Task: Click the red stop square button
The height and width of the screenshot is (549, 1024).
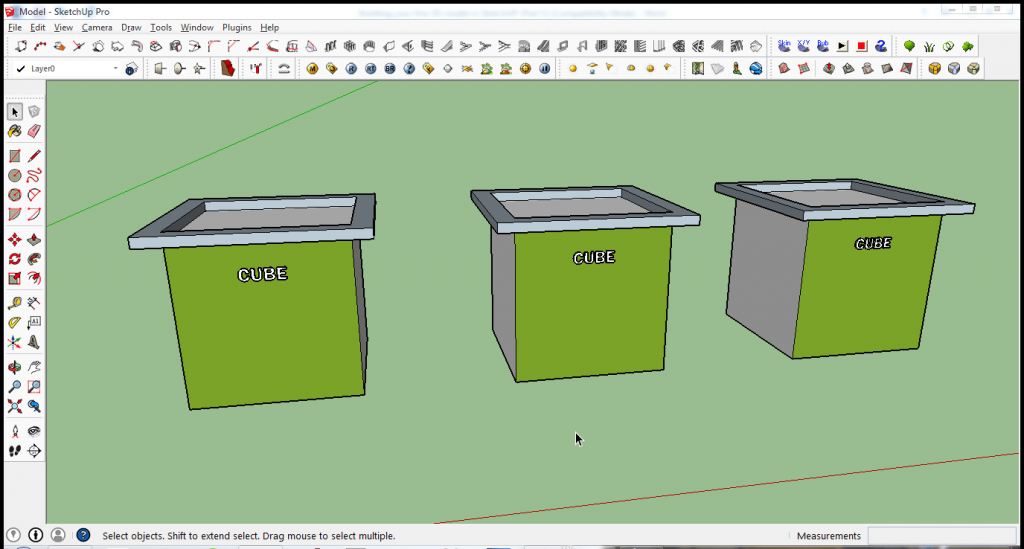Action: click(862, 46)
